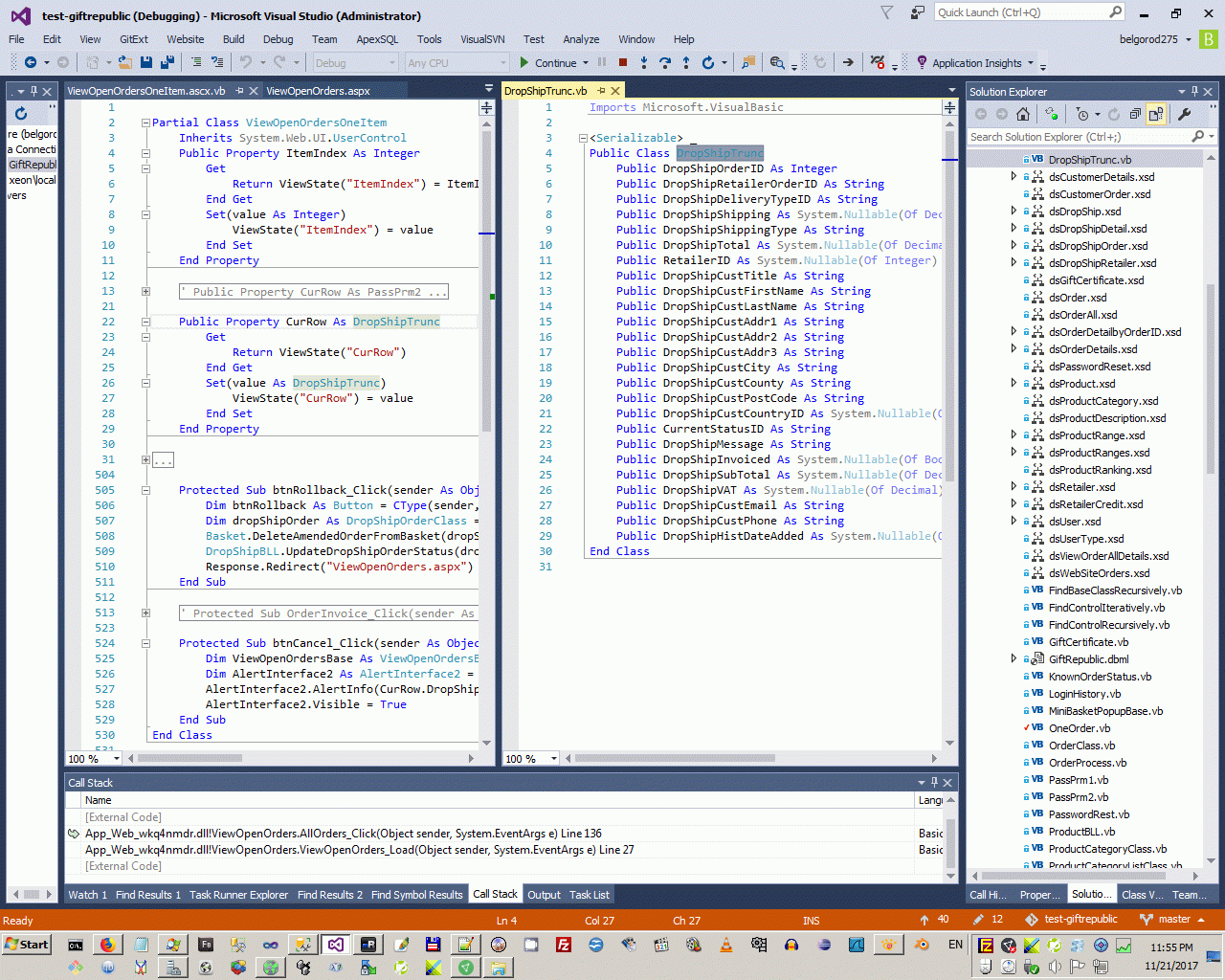The width and height of the screenshot is (1225, 980).
Task: Click the Stop Debugging red square
Action: click(623, 63)
